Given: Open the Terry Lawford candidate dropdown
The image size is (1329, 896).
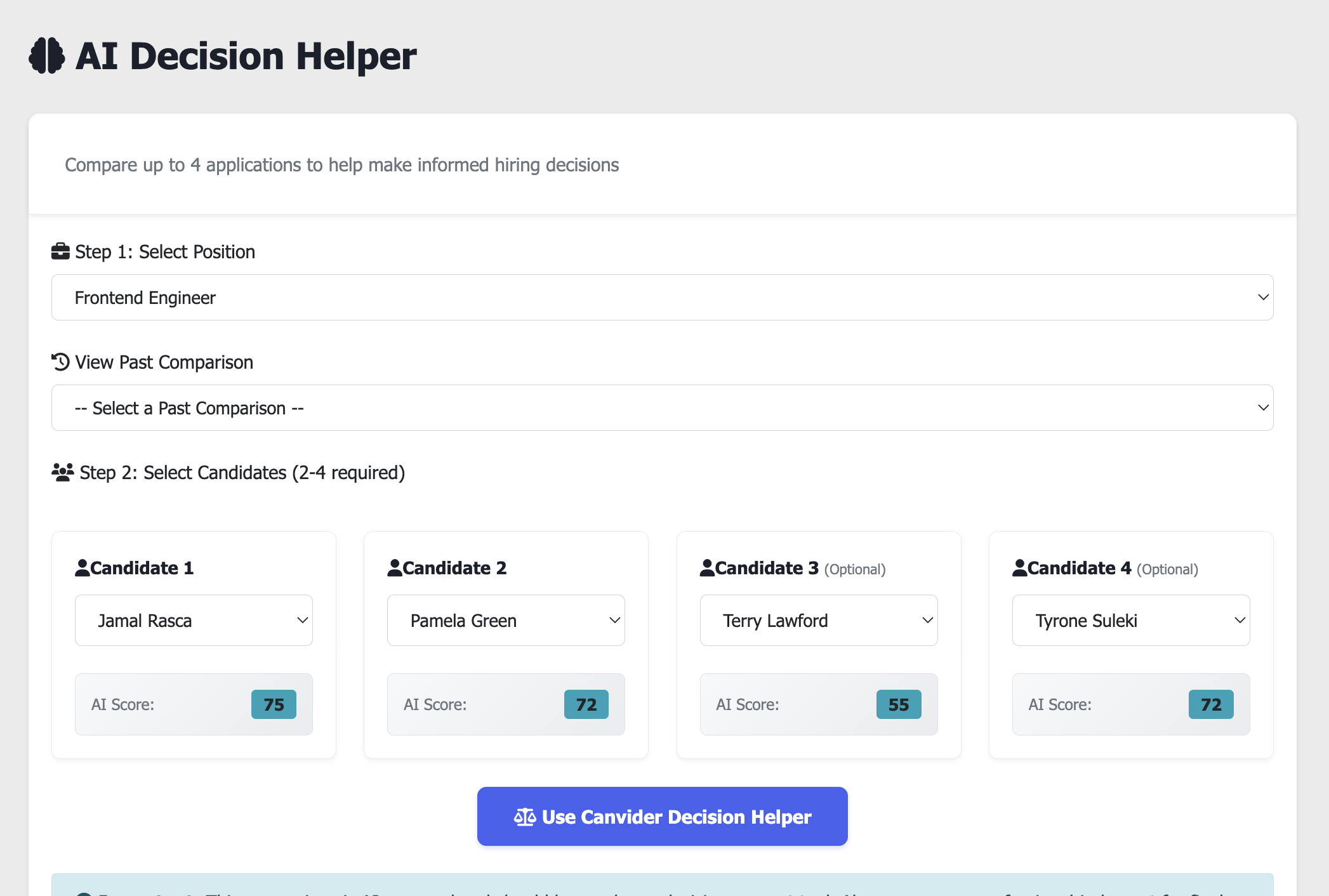Looking at the screenshot, I should click(x=818, y=620).
